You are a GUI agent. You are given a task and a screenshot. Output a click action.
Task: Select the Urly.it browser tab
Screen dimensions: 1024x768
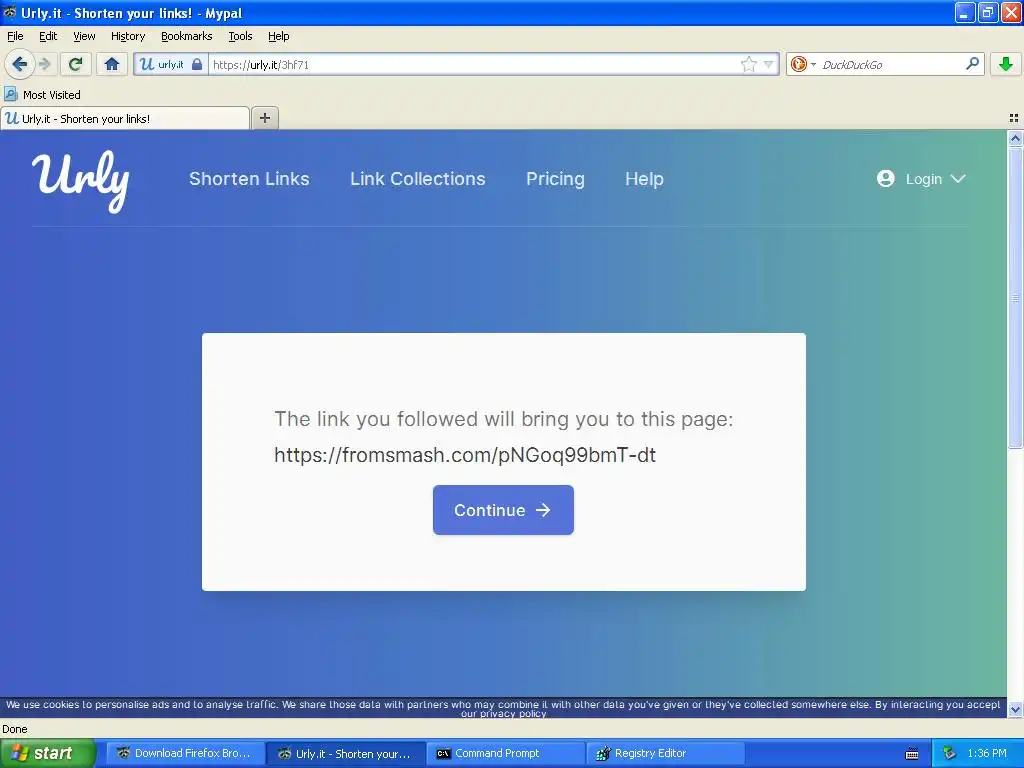point(125,118)
